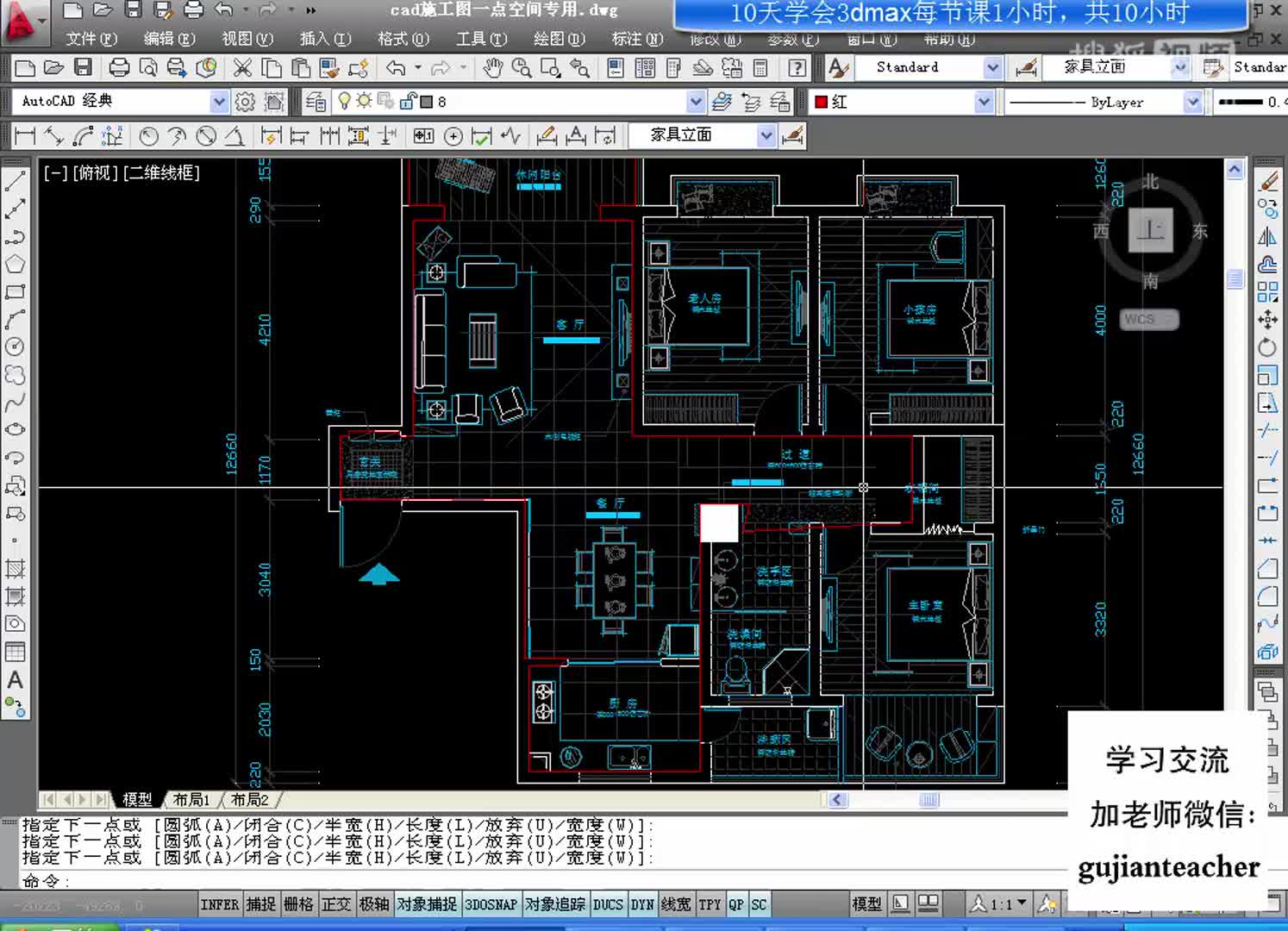Click the red color swatch in color control
The width and height of the screenshot is (1288, 931).
tap(822, 102)
